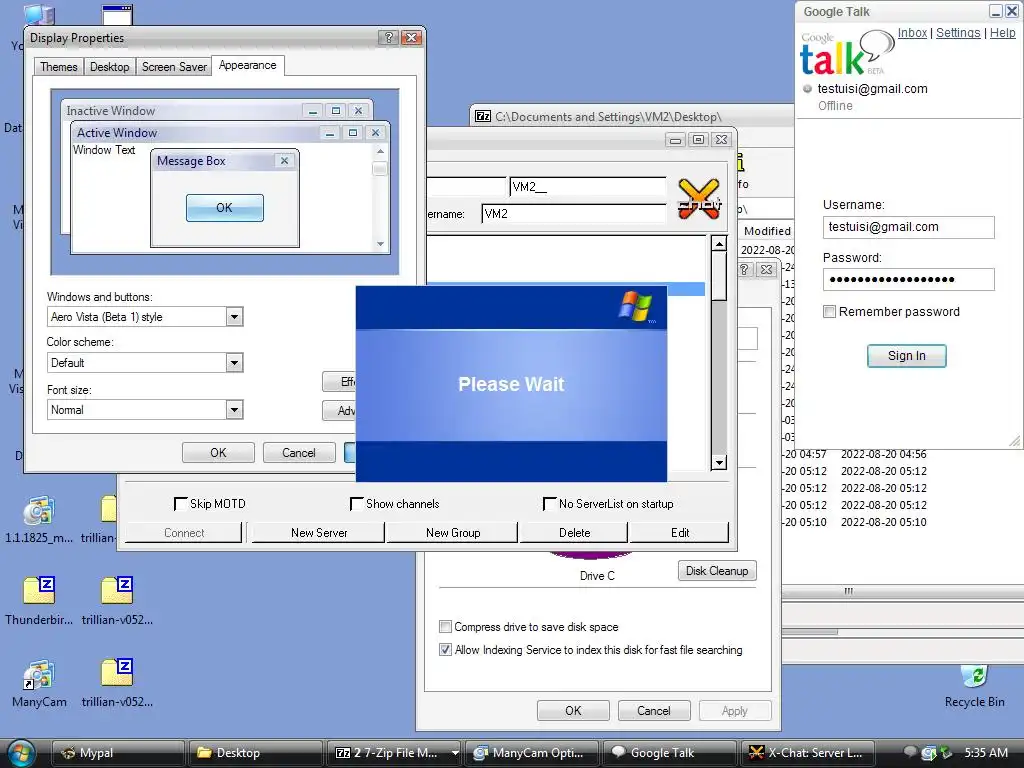The height and width of the screenshot is (768, 1024).
Task: Open Google Talk Settings link
Action: [958, 33]
